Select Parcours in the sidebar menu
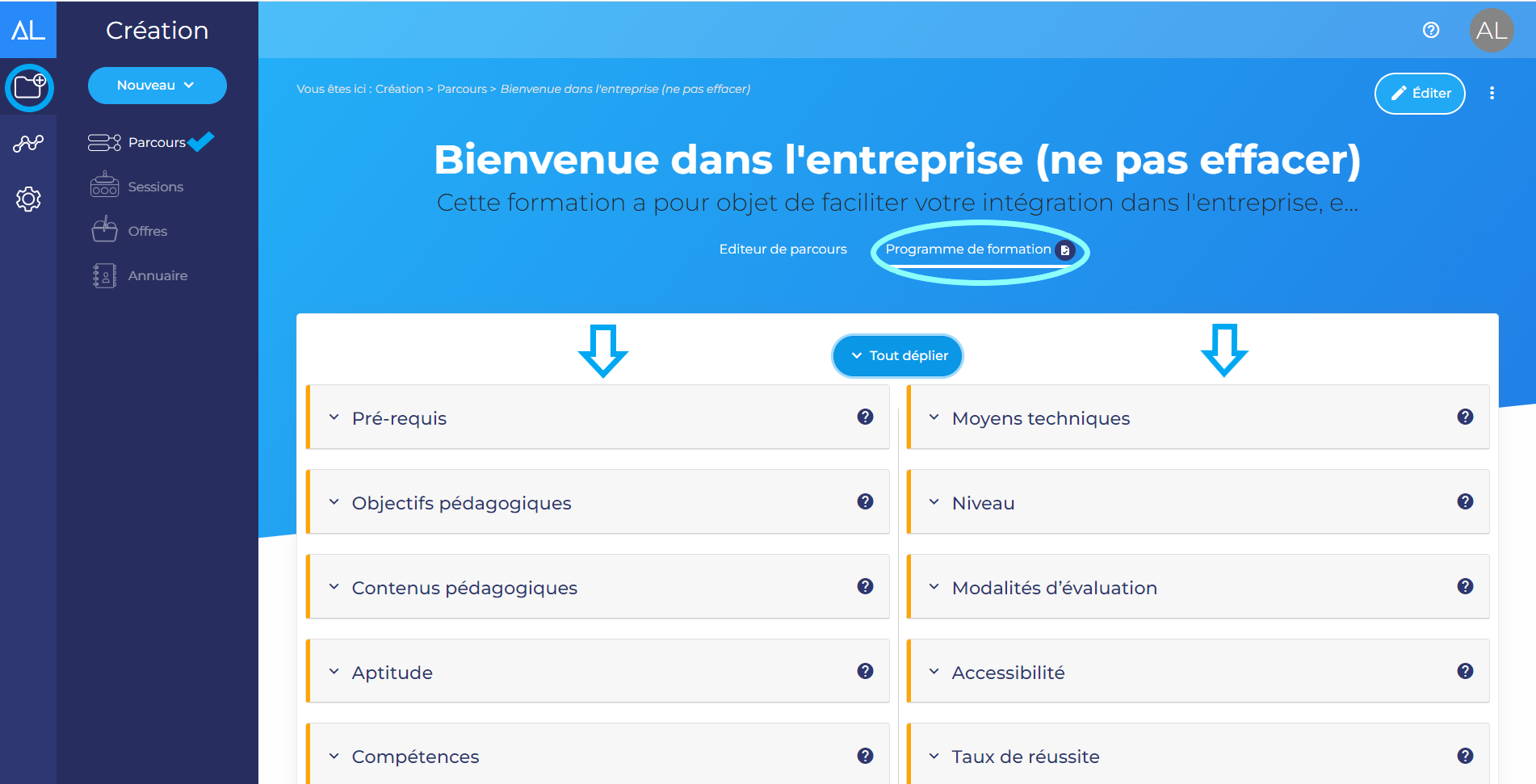The width and height of the screenshot is (1536, 784). tap(158, 142)
